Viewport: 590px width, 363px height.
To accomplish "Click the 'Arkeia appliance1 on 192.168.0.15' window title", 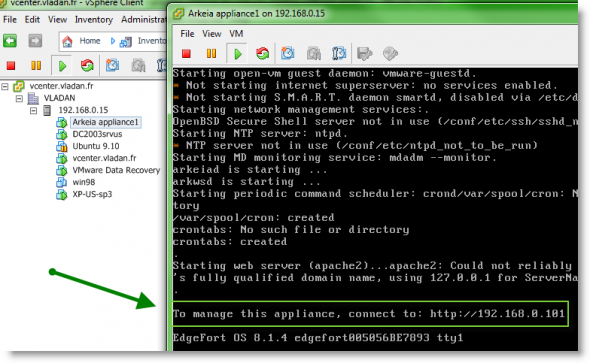I will pyautogui.click(x=256, y=14).
